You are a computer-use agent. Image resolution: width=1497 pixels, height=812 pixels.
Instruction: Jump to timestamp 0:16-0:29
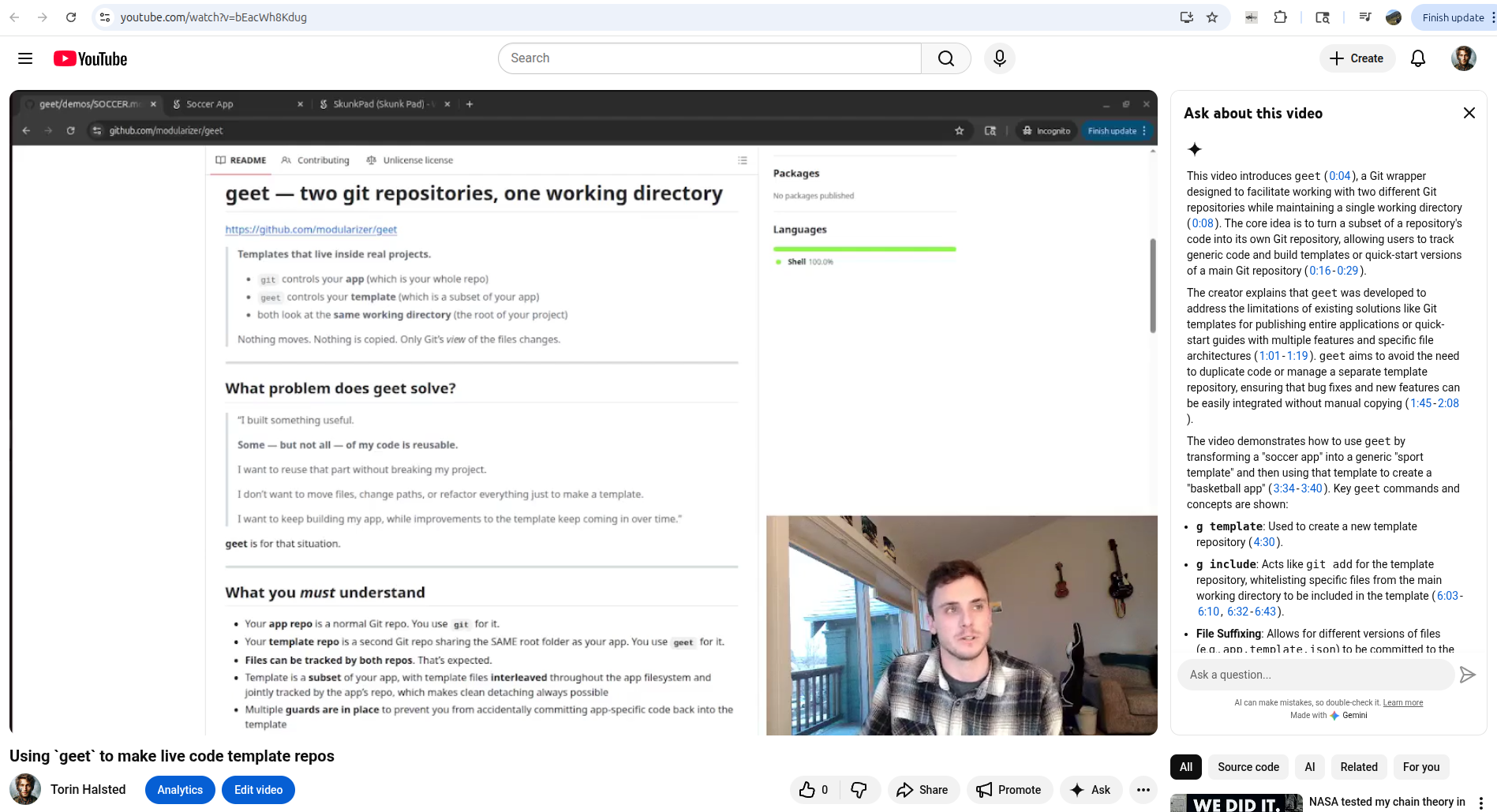1334,271
